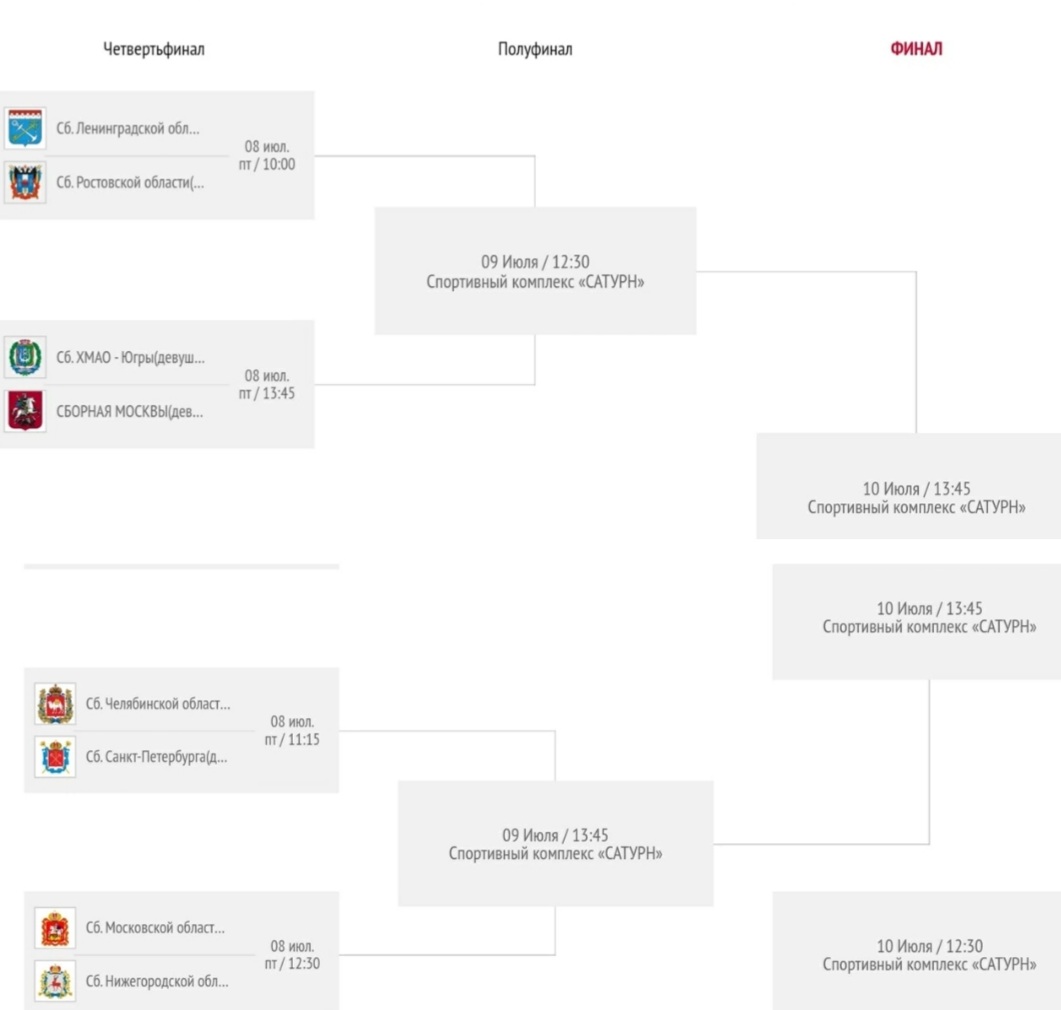Open the СБОРНАЯ МОСКВЫ team link

click(x=129, y=411)
